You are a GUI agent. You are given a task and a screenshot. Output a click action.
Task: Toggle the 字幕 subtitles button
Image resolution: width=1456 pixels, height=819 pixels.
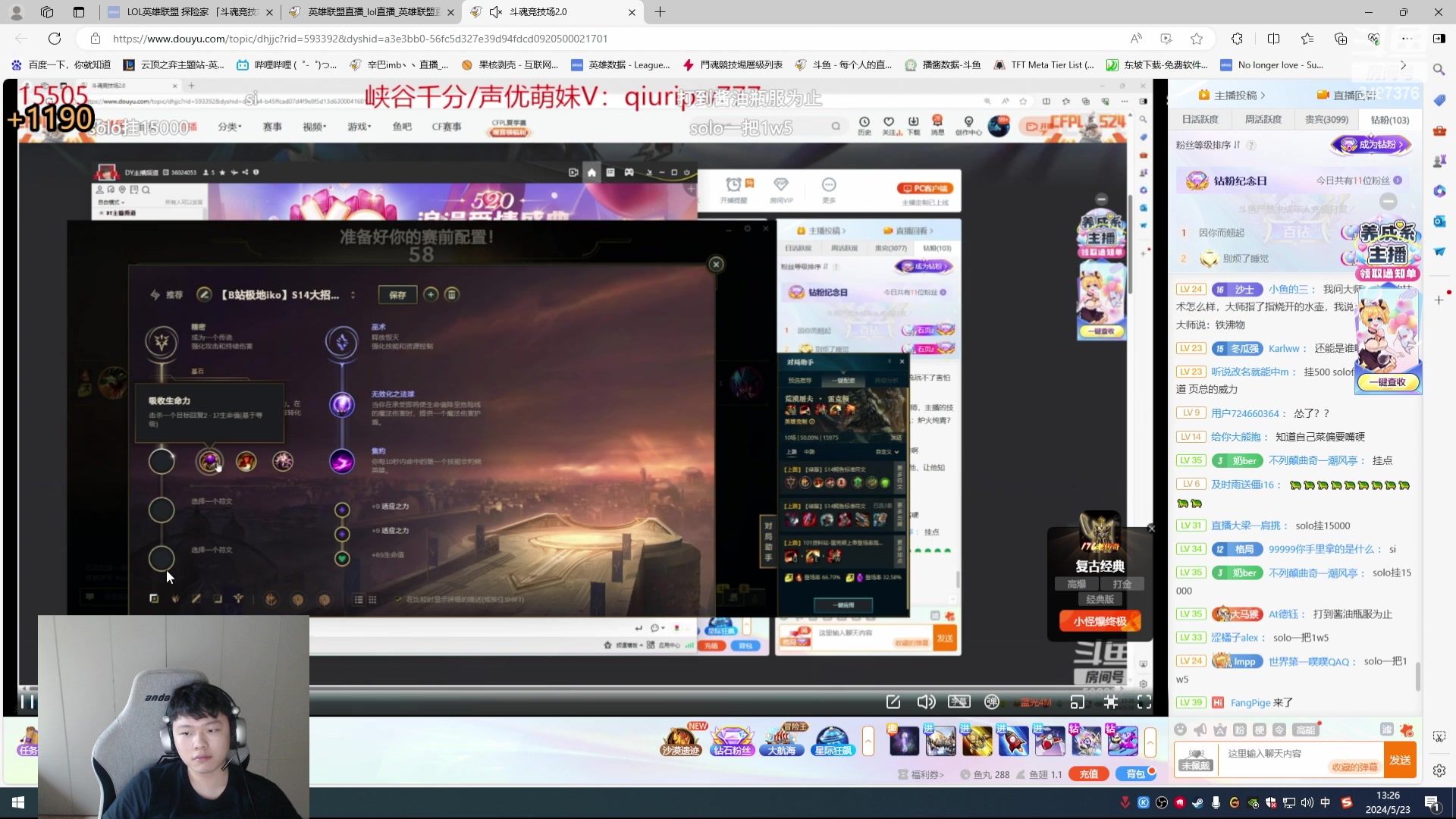point(959,701)
